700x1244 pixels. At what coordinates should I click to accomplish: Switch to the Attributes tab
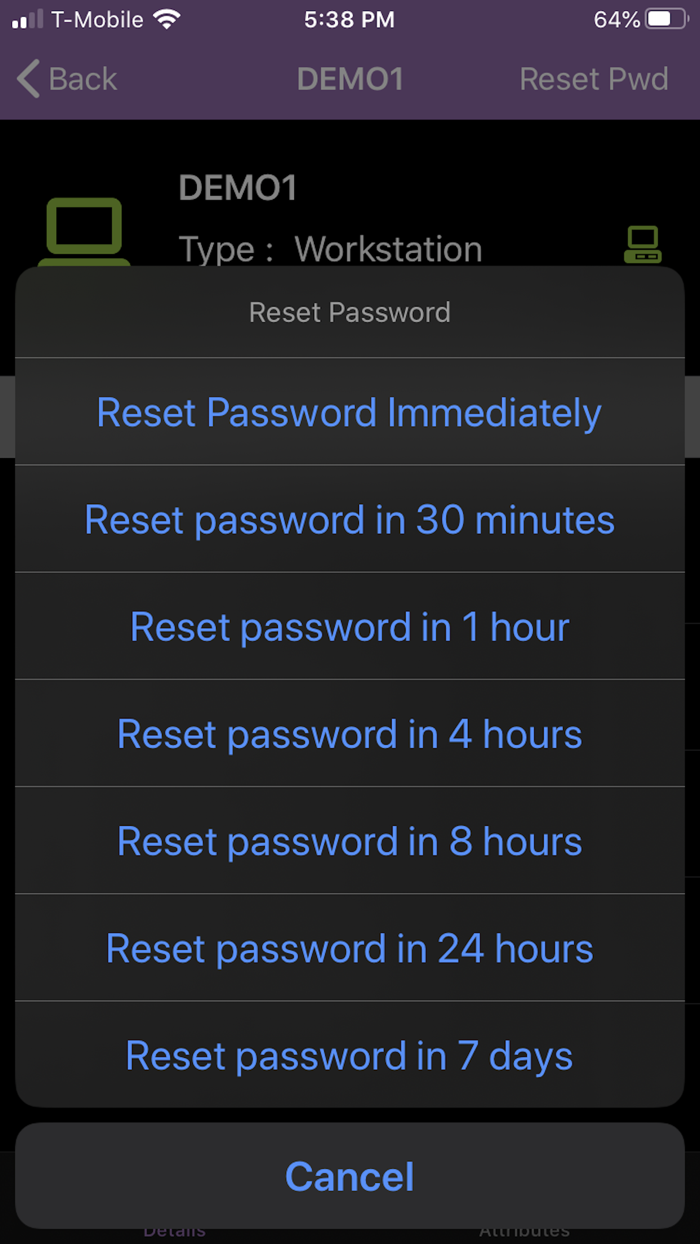[523, 1232]
